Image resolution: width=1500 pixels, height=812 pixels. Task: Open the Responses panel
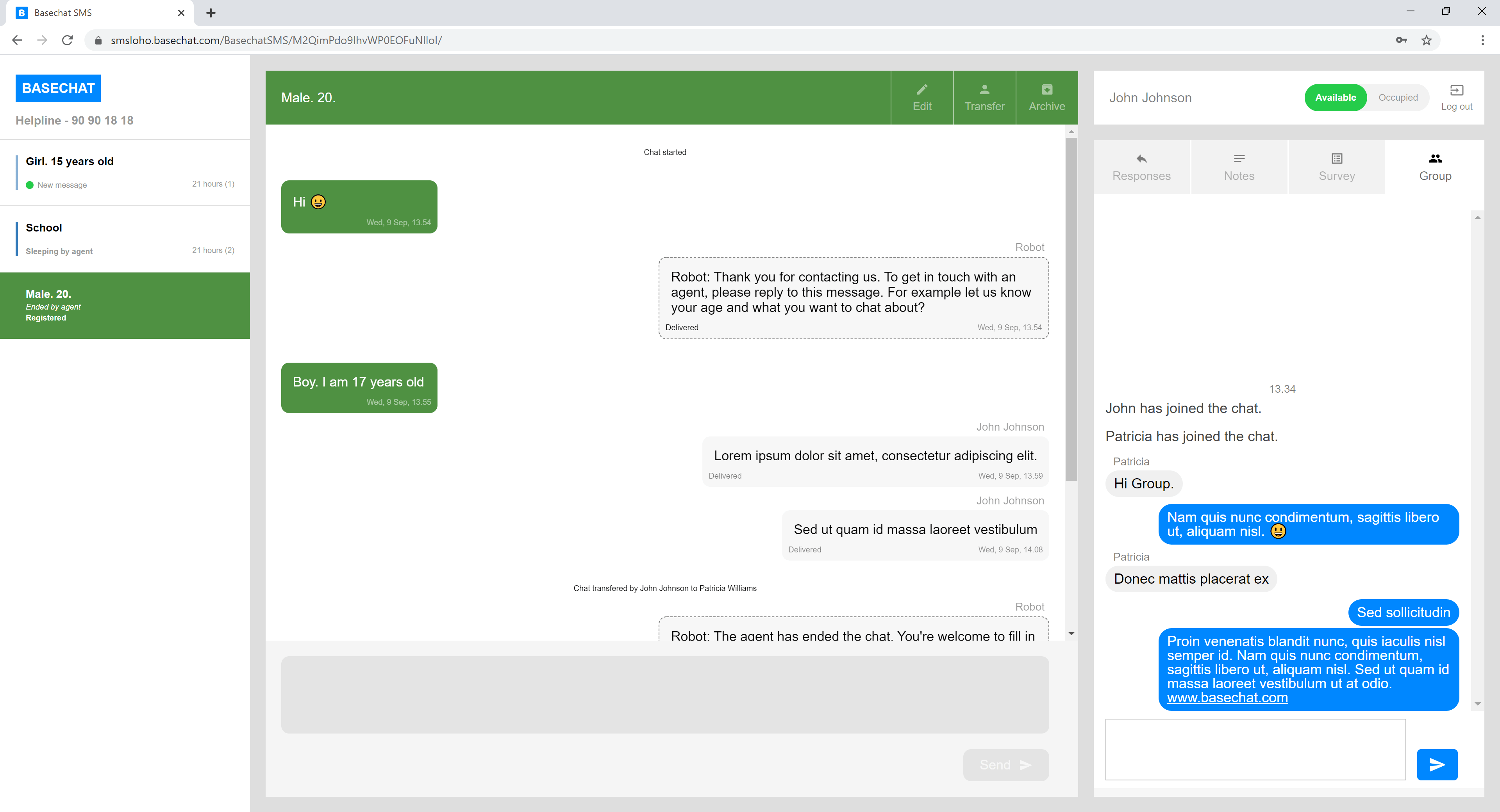[x=1141, y=167]
